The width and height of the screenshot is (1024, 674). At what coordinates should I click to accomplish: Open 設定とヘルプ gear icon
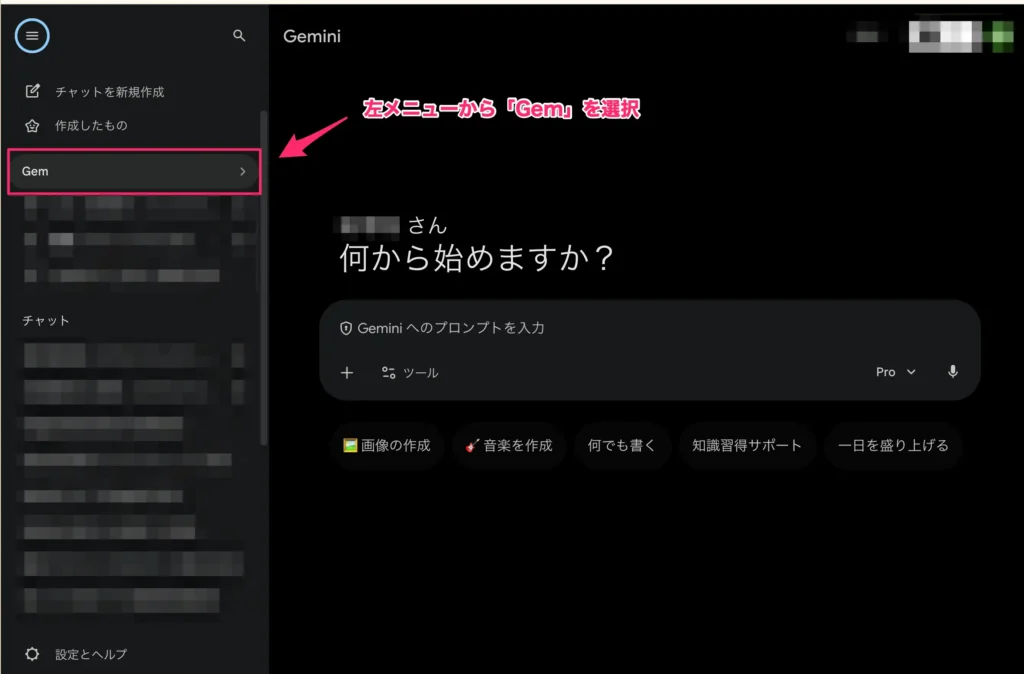coord(32,654)
